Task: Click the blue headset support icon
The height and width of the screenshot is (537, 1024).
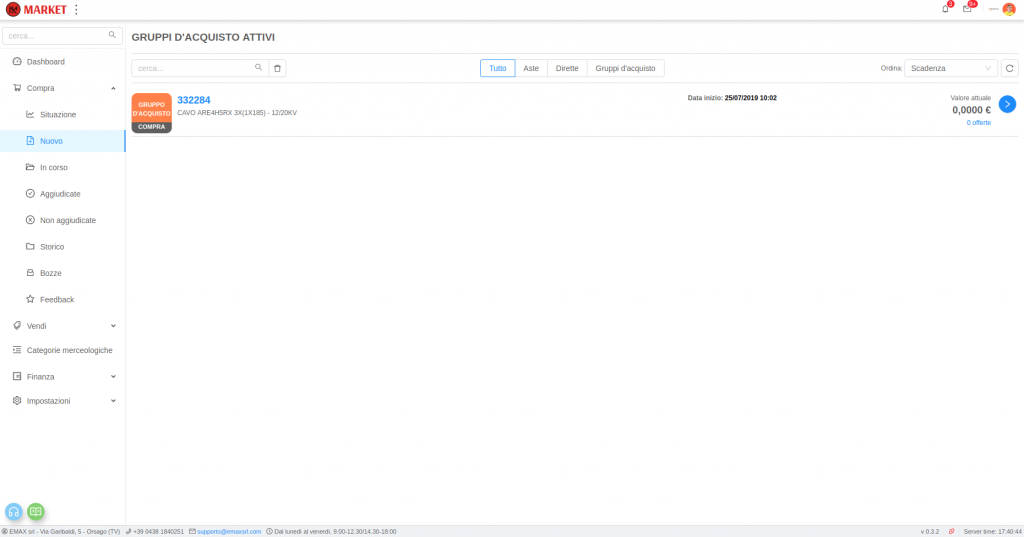Action: (x=14, y=511)
